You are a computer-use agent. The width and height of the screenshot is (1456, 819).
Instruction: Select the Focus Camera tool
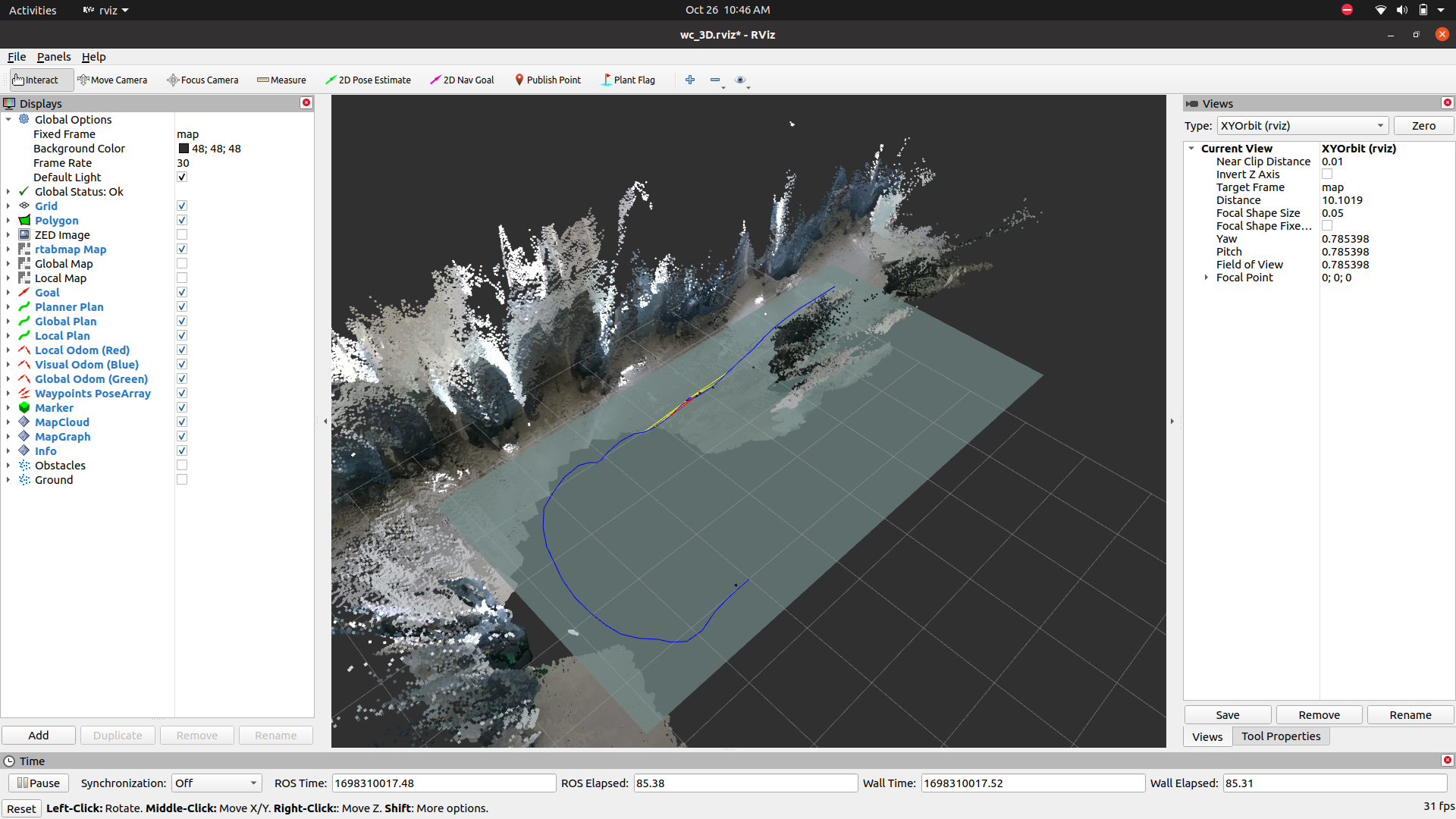coord(202,80)
